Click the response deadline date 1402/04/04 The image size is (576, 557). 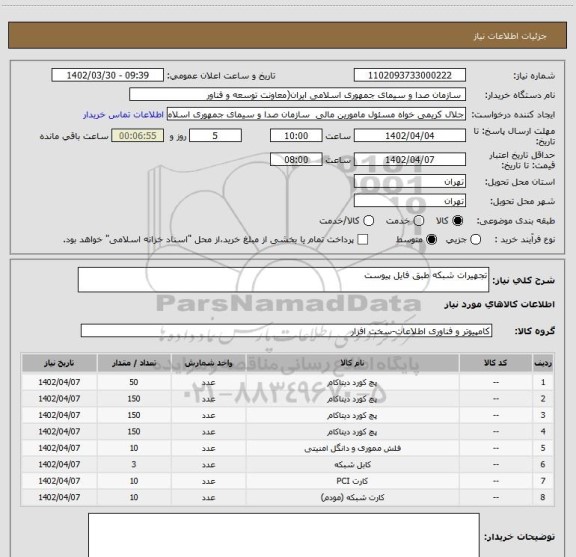tap(410, 136)
